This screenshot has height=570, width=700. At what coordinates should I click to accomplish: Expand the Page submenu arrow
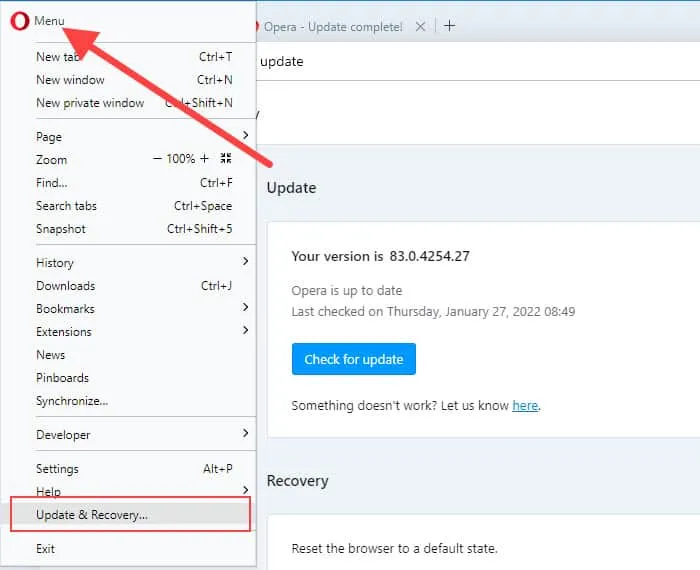[x=245, y=135]
